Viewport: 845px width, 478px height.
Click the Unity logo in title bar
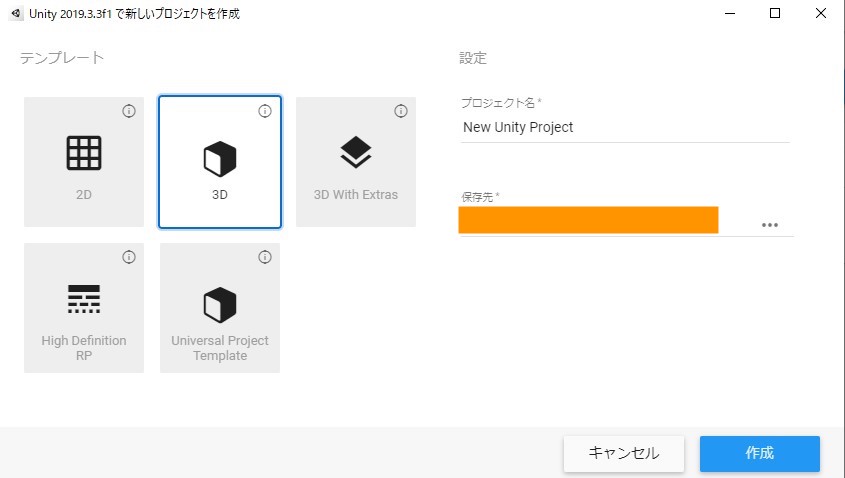point(16,13)
